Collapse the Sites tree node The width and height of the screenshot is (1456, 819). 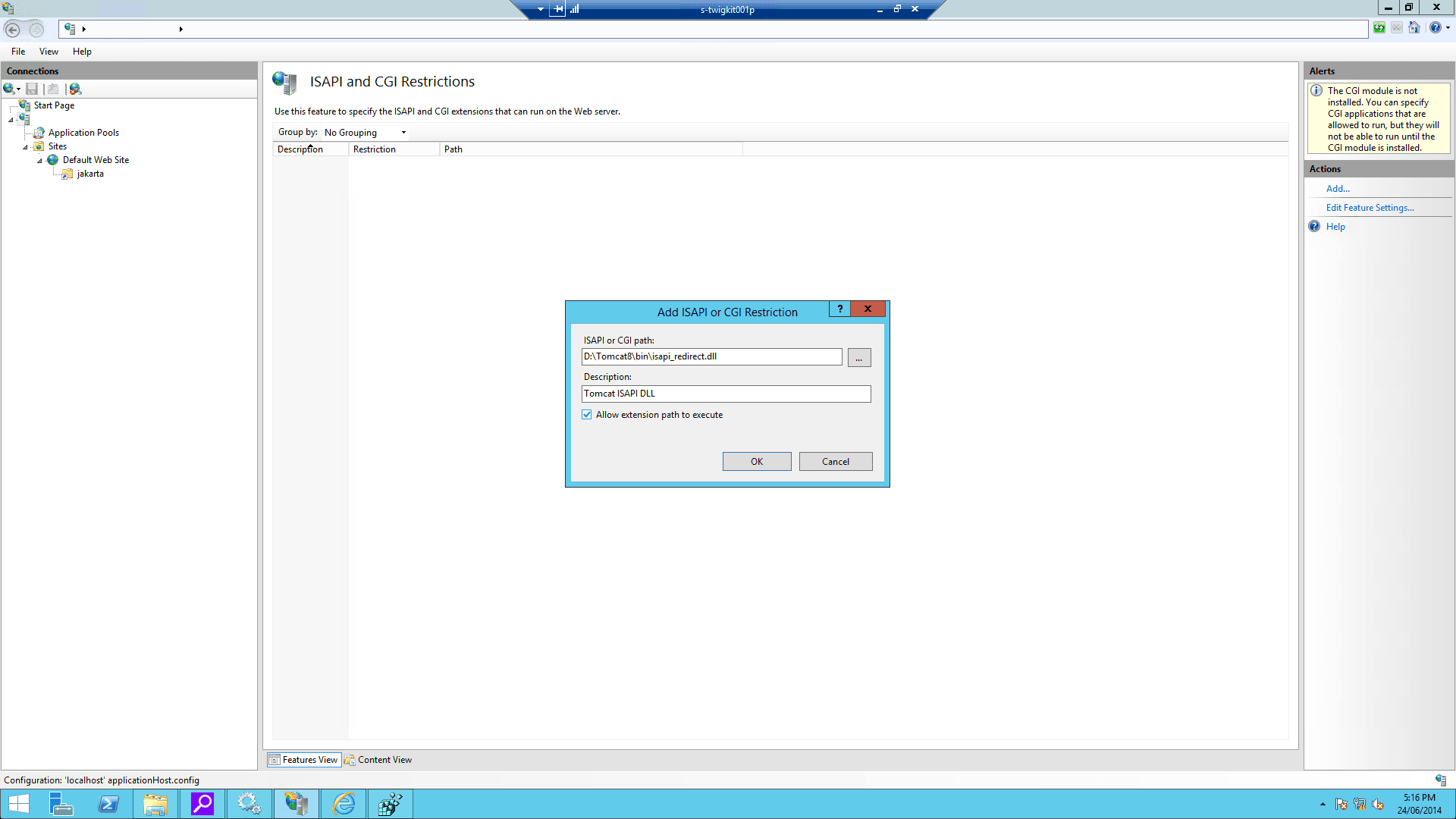point(25,147)
